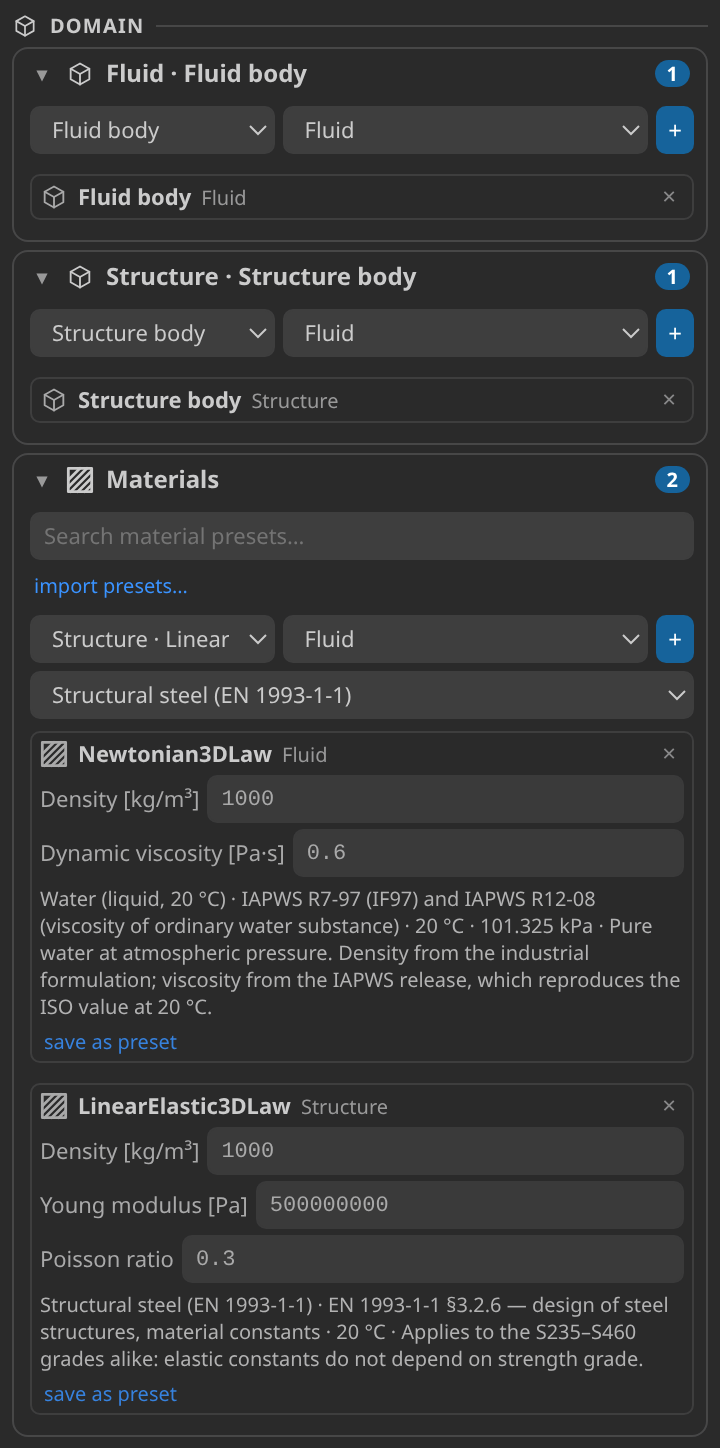Click the Poisson ratio input field
Image resolution: width=720 pixels, height=1448 pixels.
[433, 1259]
